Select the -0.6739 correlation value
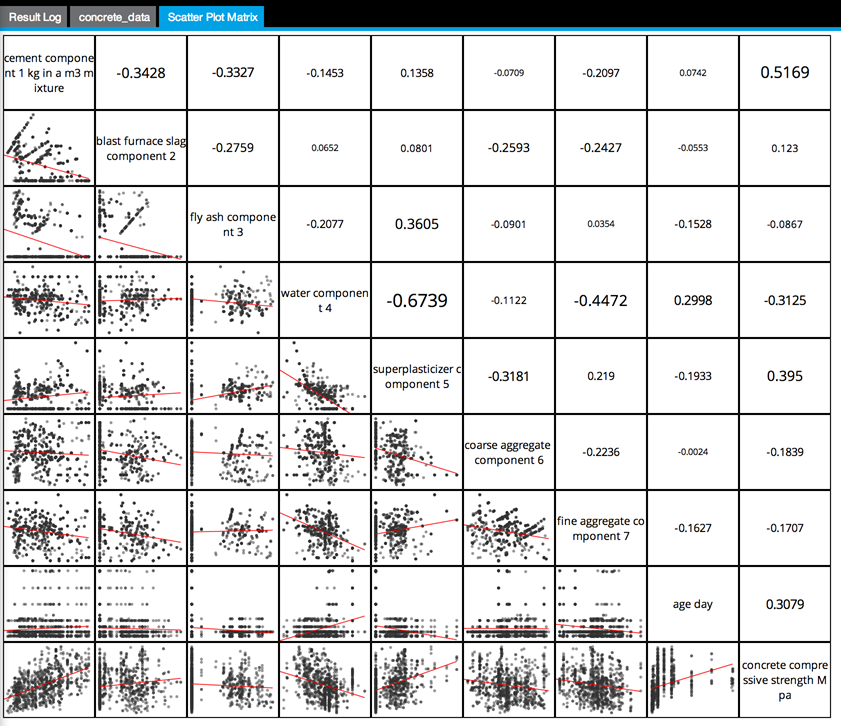Viewport: 841px width, 726px height. (x=417, y=300)
